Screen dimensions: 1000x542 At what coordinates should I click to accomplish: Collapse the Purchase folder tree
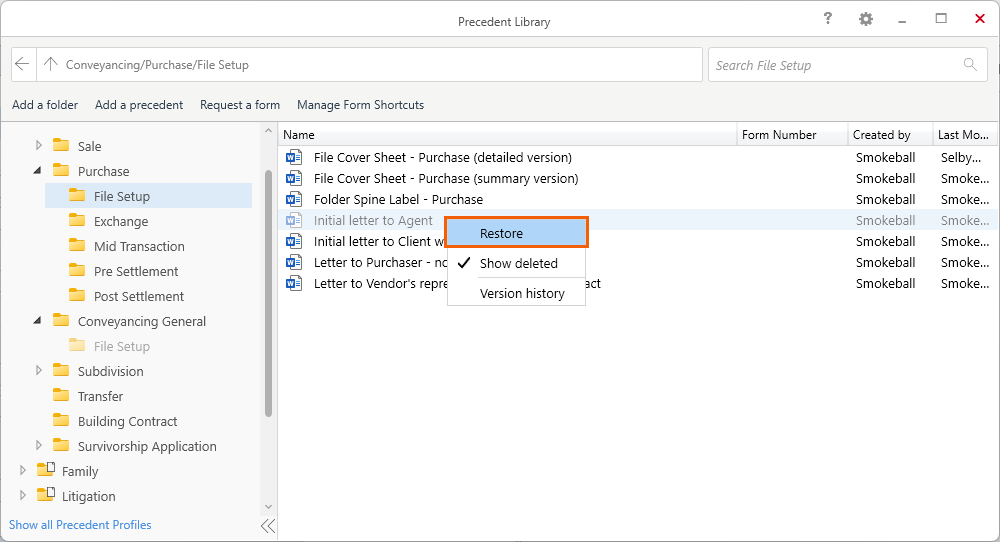tap(38, 171)
